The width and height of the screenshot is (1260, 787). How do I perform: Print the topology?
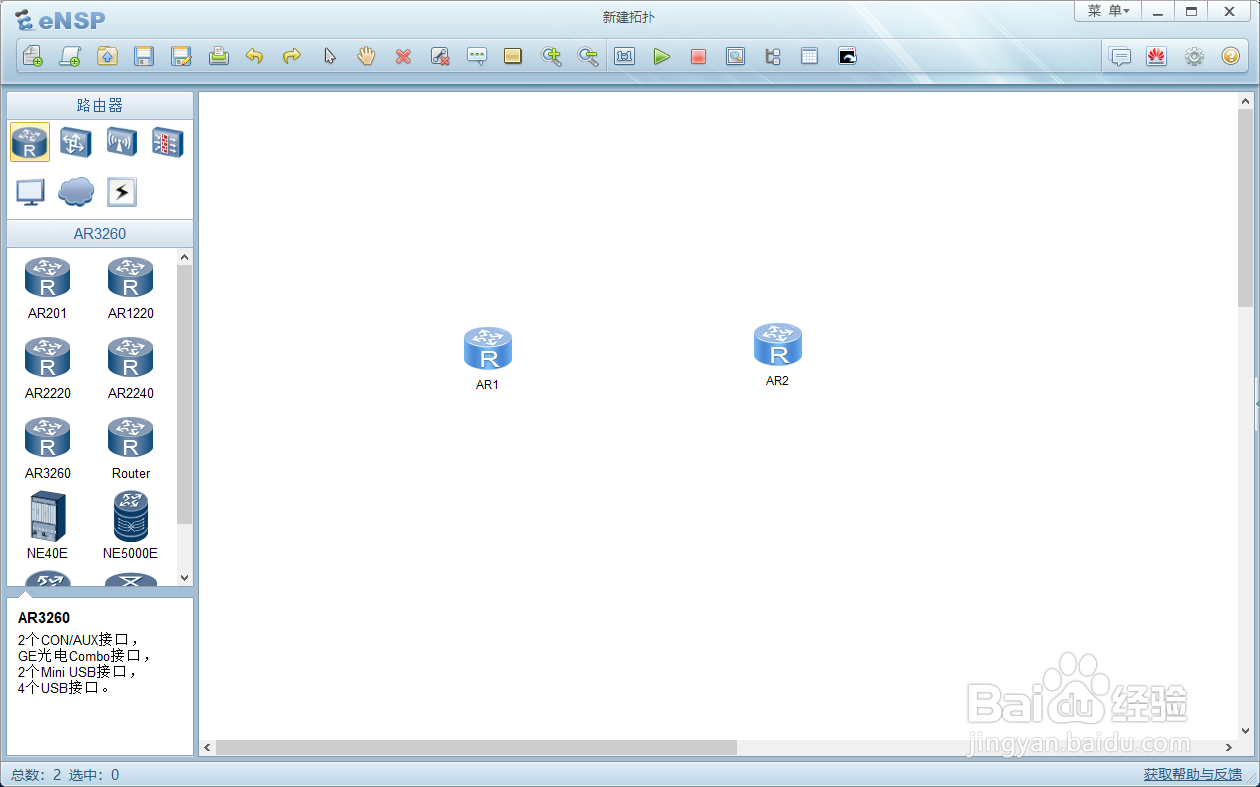point(219,57)
